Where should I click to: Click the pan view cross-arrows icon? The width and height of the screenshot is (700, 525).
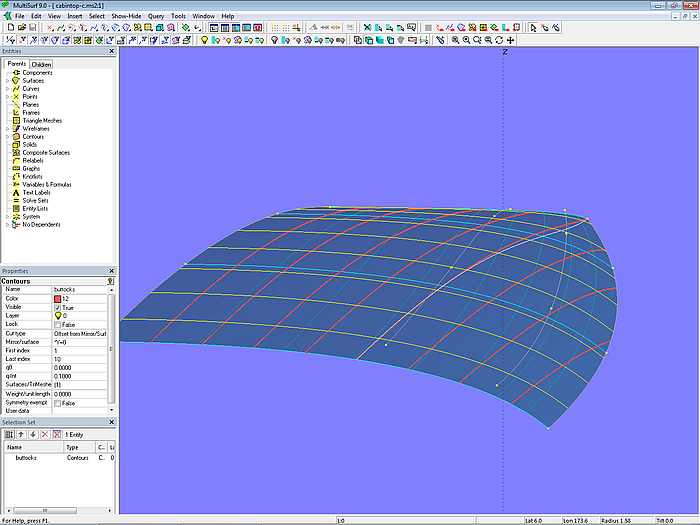(x=511, y=40)
